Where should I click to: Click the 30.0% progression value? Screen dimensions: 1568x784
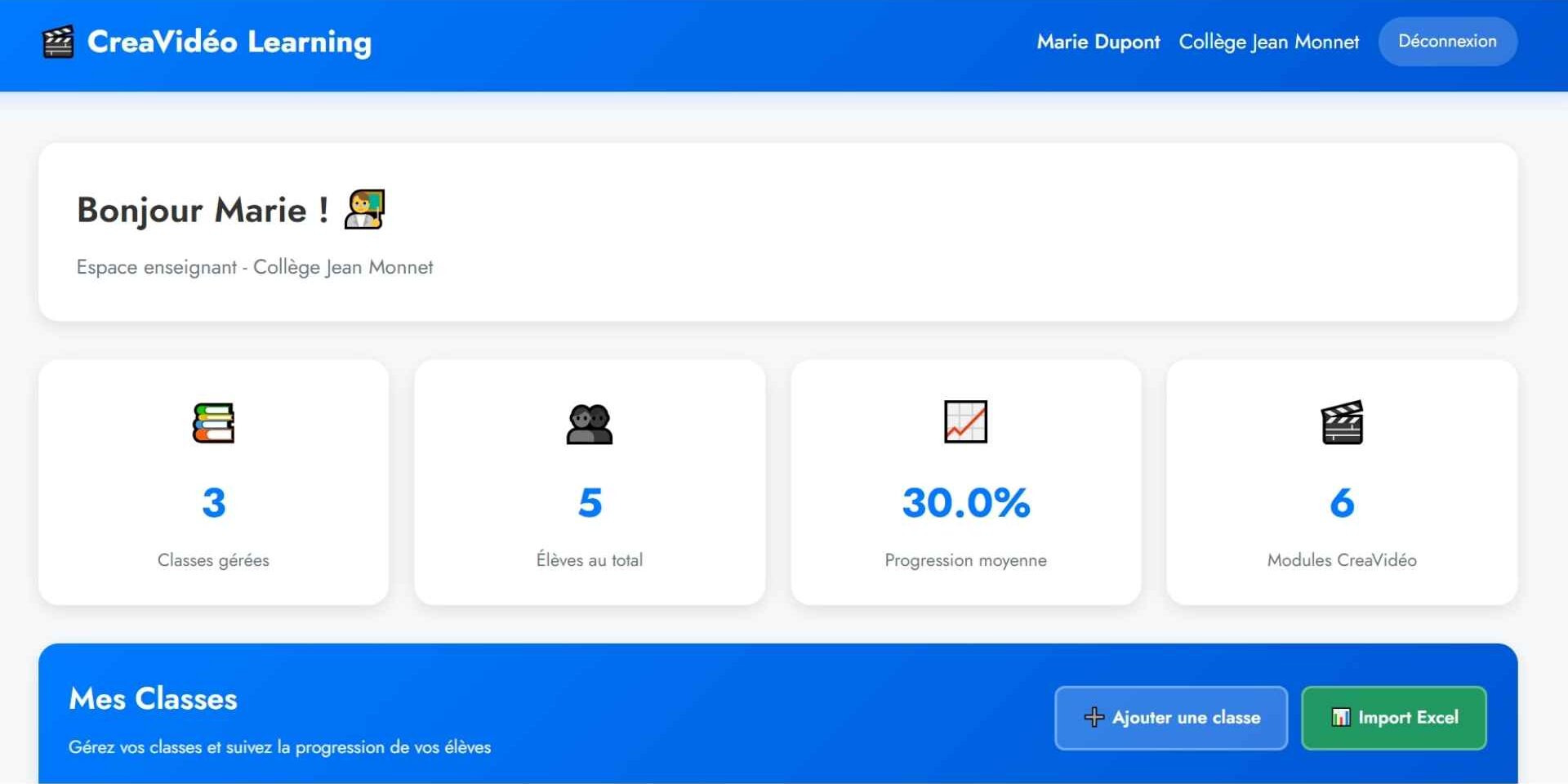966,502
